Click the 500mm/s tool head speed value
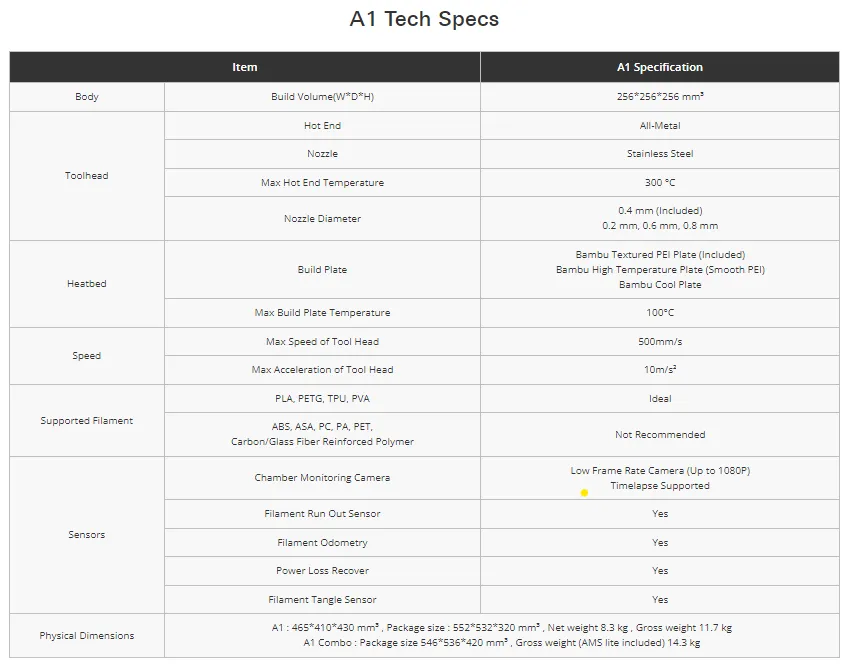Image resolution: width=845 pixels, height=672 pixels. point(660,342)
